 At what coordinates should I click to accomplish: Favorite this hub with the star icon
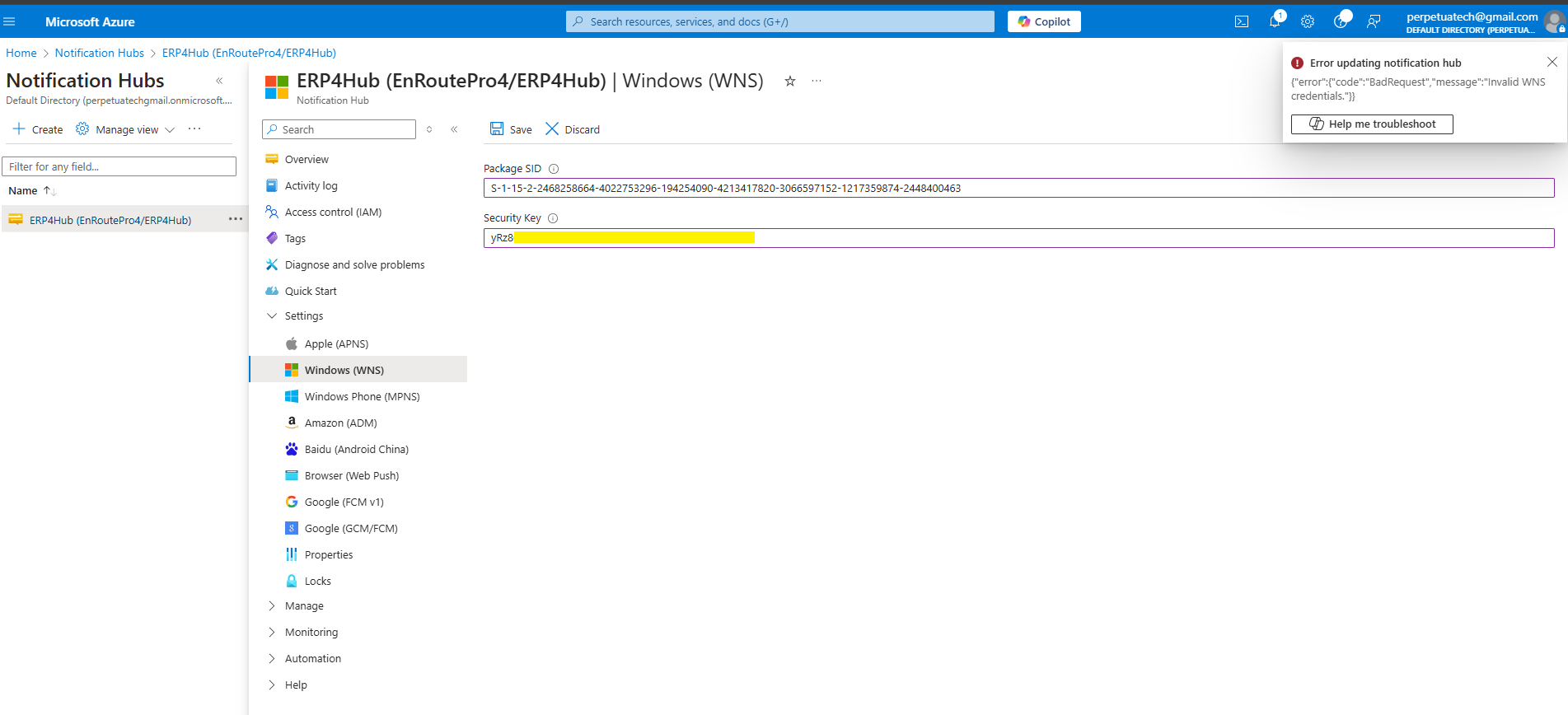(790, 81)
